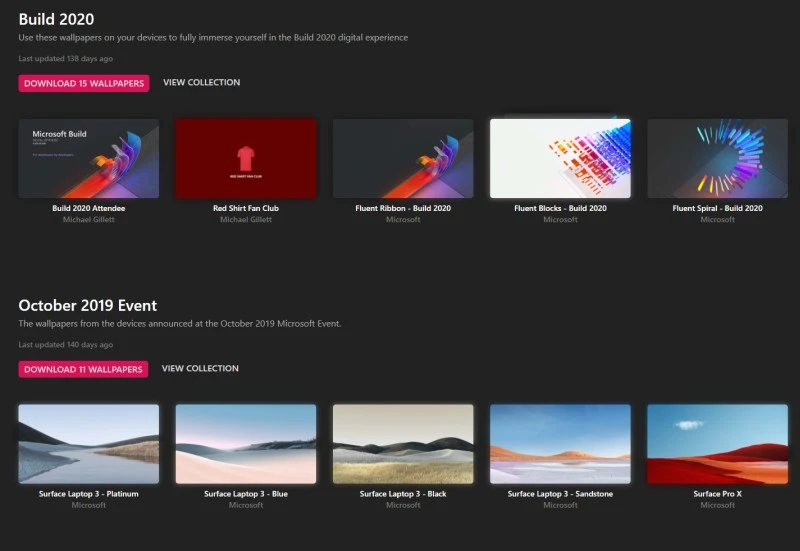Click the 'Surface Laptop 3 - Black' title
Image resolution: width=800 pixels, height=551 pixels.
(403, 494)
